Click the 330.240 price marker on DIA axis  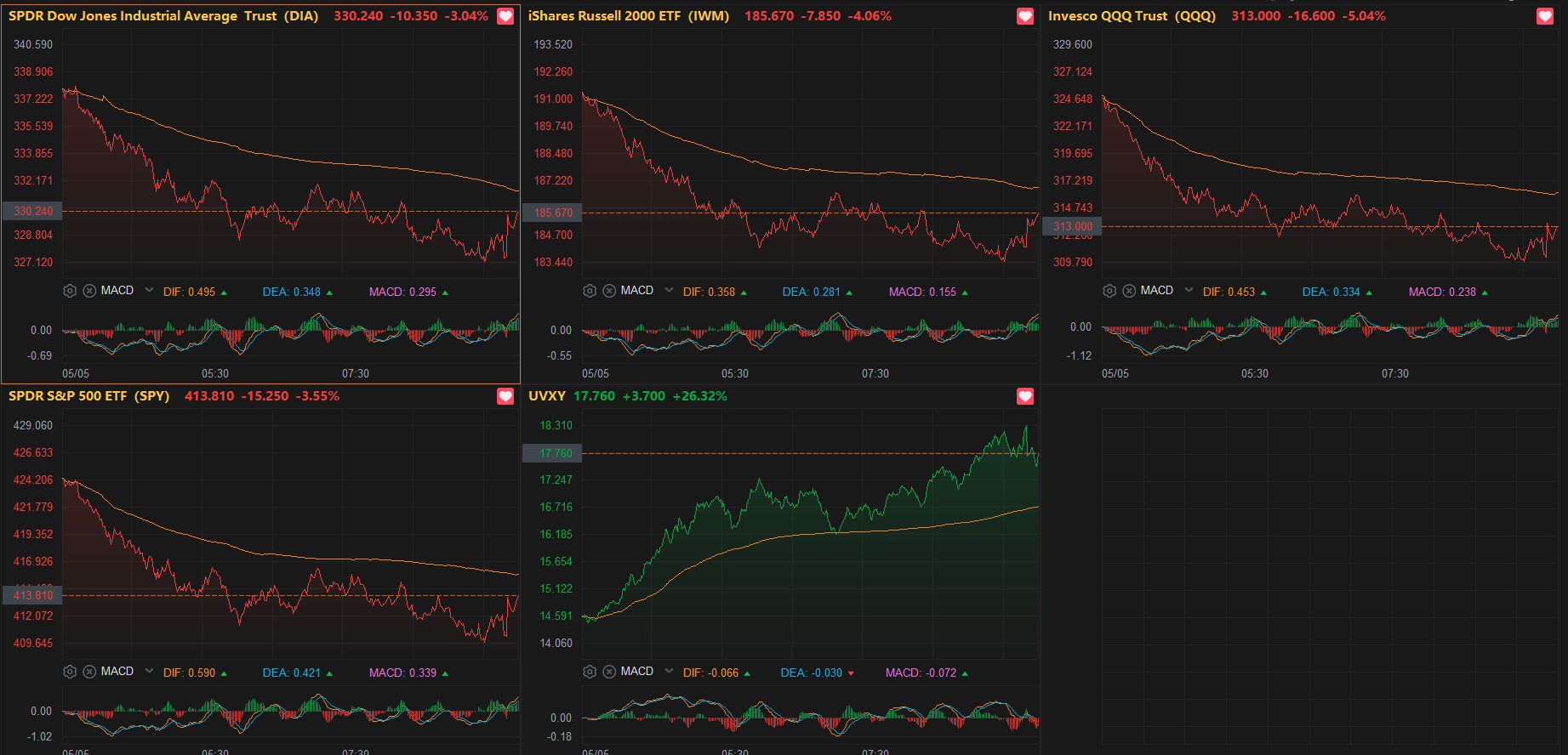pyautogui.click(x=32, y=211)
